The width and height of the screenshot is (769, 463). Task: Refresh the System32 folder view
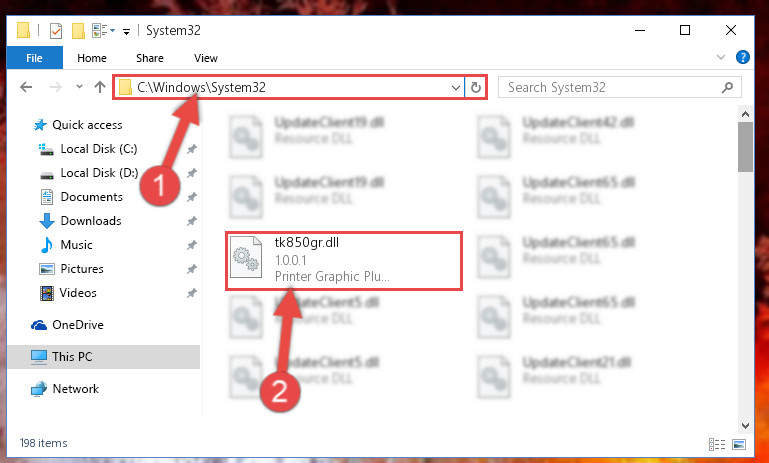click(x=476, y=87)
